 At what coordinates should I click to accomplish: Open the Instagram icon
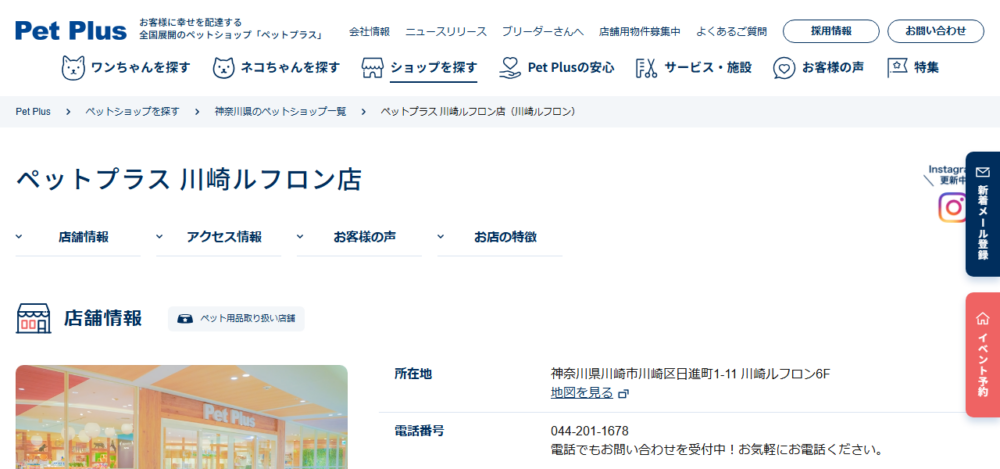point(952,207)
